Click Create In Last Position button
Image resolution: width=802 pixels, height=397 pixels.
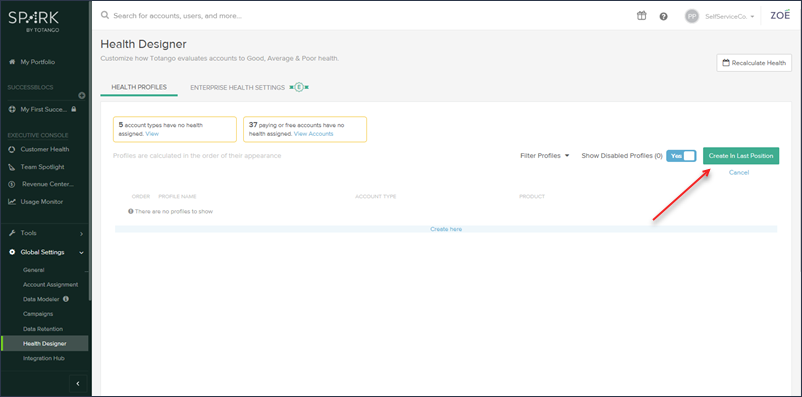[x=741, y=156]
